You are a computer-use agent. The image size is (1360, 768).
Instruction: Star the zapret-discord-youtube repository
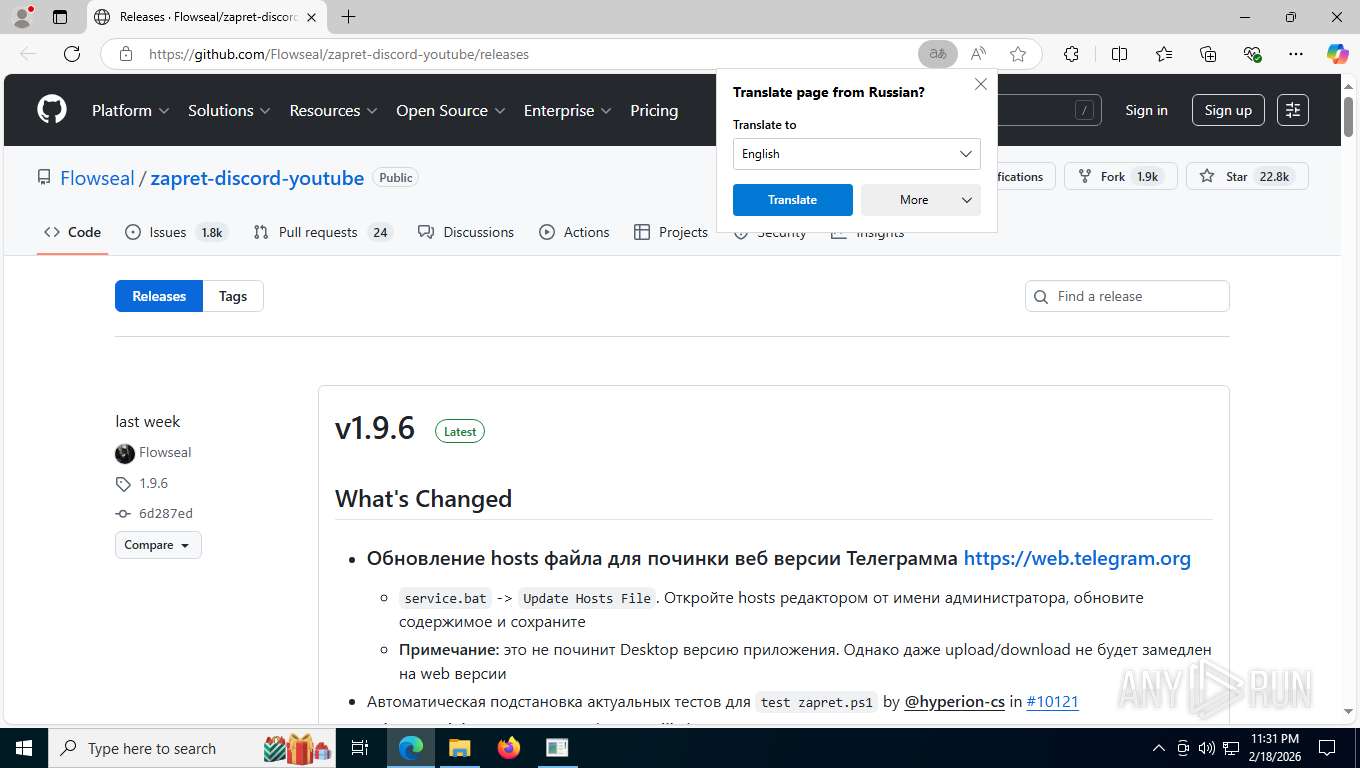pyautogui.click(x=1247, y=177)
